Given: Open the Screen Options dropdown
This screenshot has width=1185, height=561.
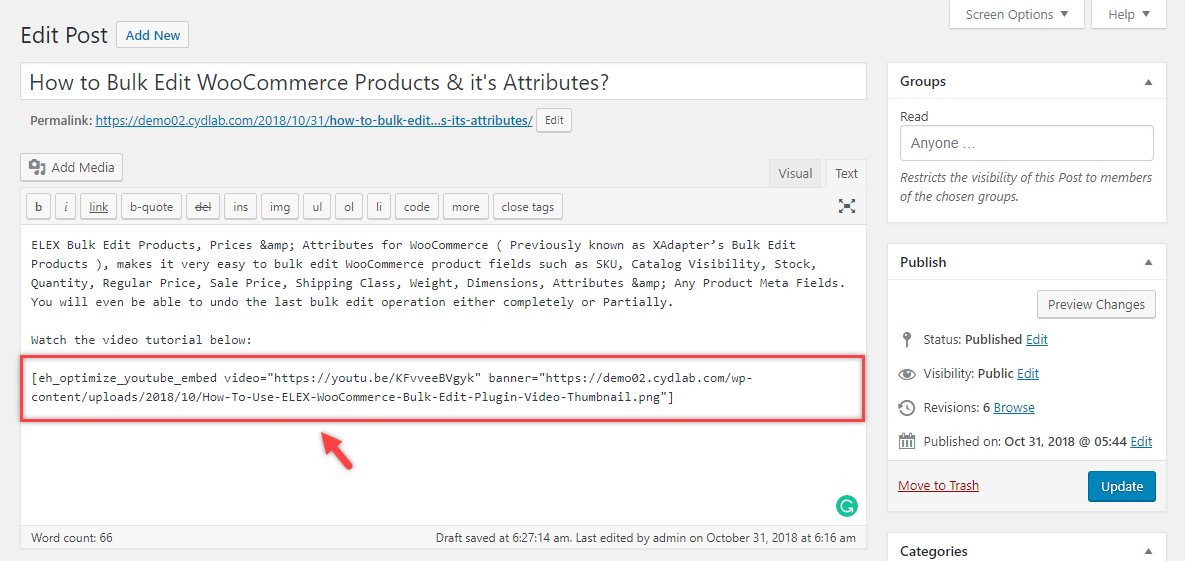Looking at the screenshot, I should coord(1016,14).
